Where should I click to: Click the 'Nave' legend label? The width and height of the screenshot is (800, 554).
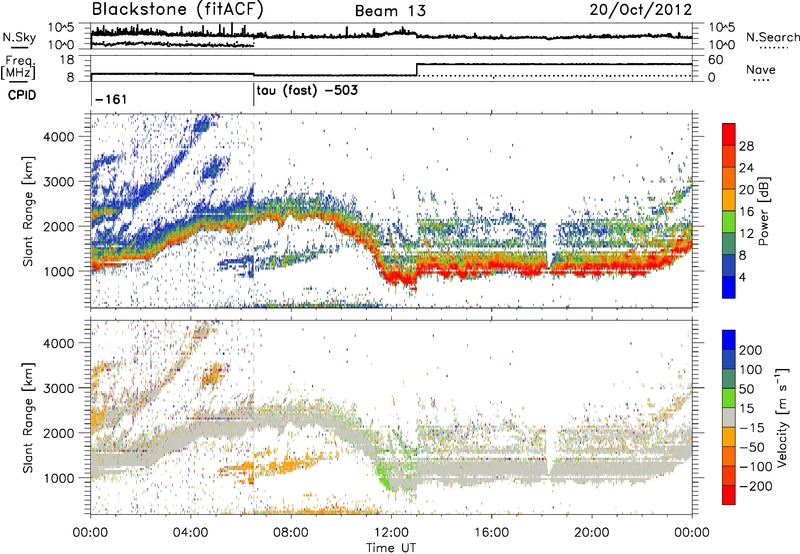click(761, 69)
